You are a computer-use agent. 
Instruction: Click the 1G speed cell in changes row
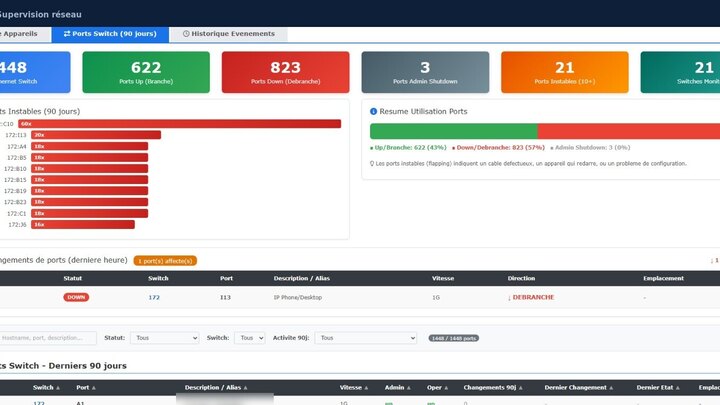tap(436, 298)
